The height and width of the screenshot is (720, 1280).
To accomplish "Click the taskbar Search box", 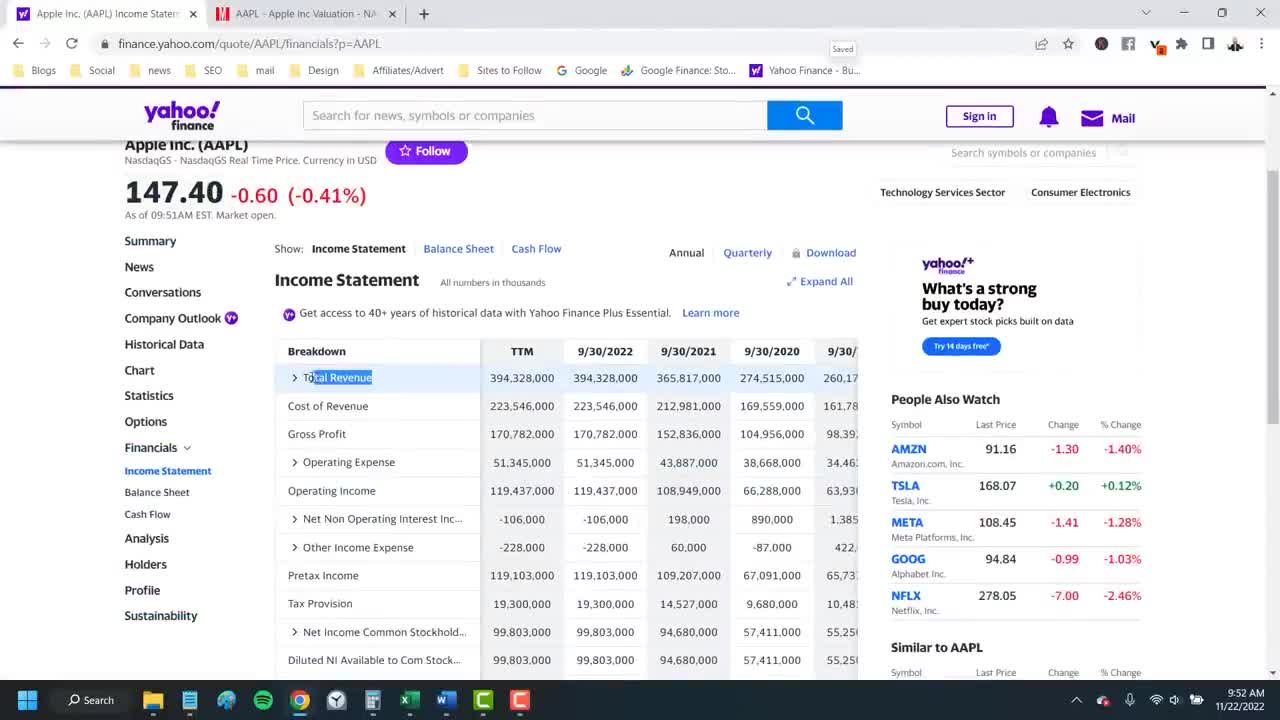I will click(90, 700).
